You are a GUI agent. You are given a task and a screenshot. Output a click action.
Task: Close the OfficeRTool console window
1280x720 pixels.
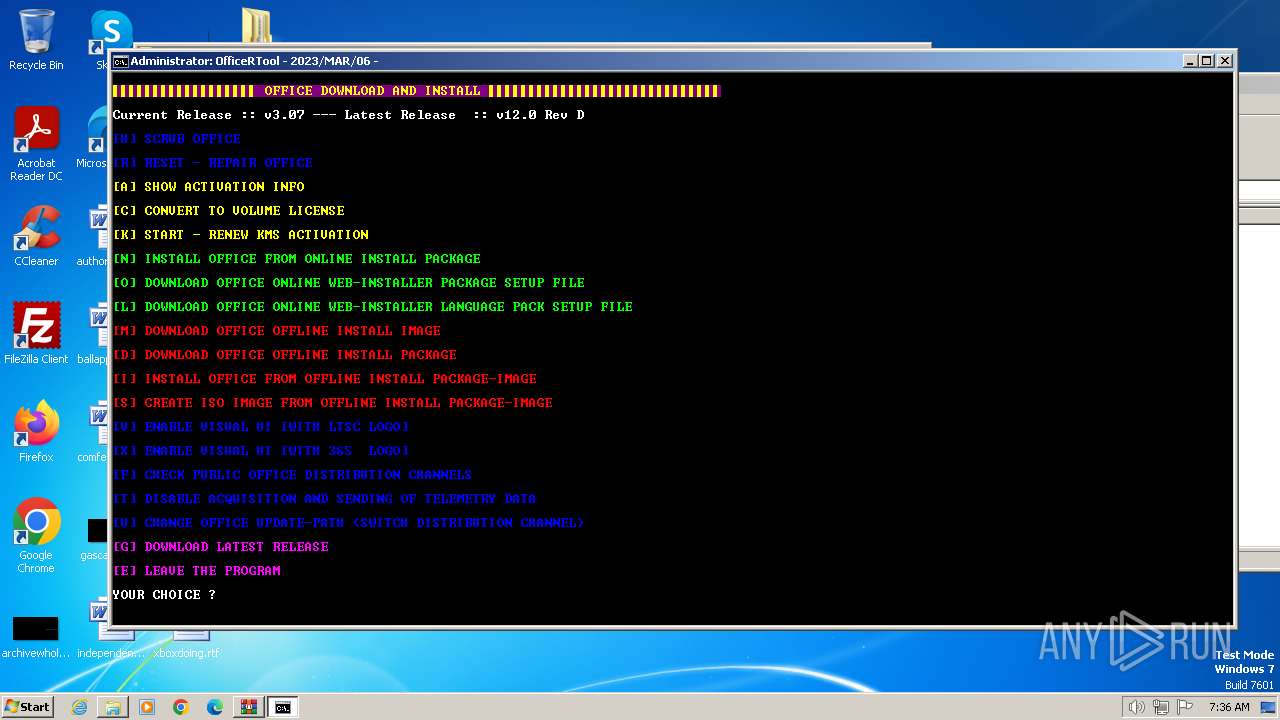1225,61
